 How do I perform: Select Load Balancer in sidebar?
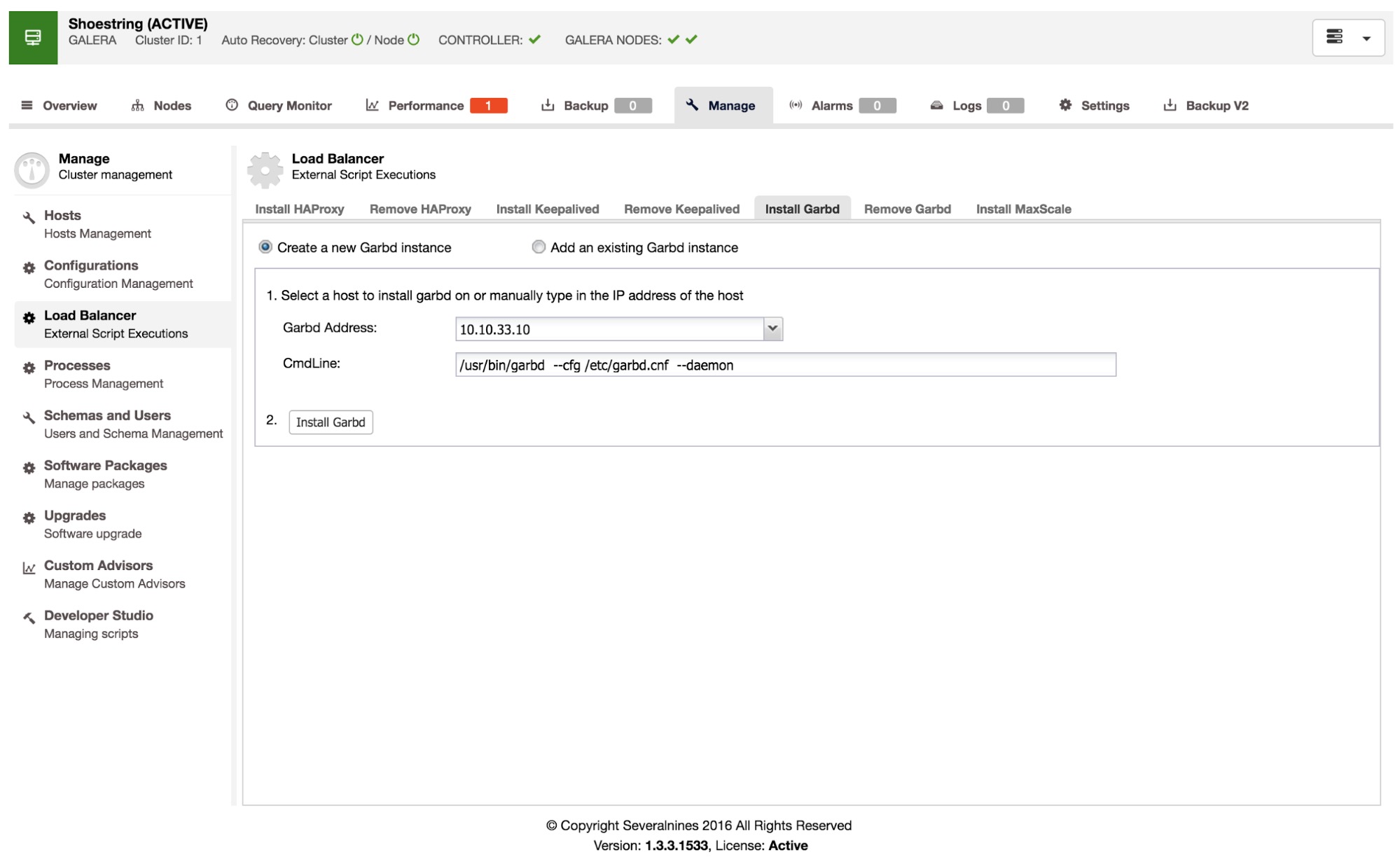122,324
